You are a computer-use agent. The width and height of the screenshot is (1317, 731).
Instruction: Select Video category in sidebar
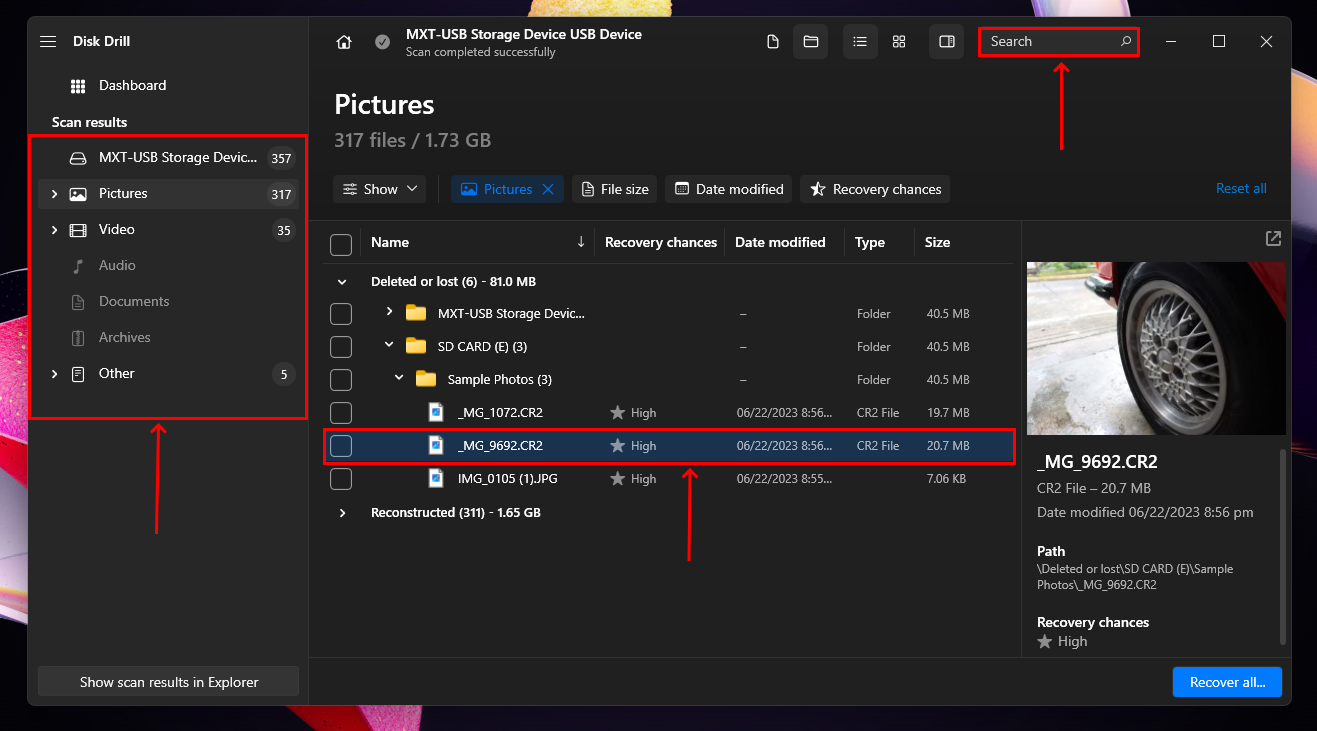pos(168,230)
